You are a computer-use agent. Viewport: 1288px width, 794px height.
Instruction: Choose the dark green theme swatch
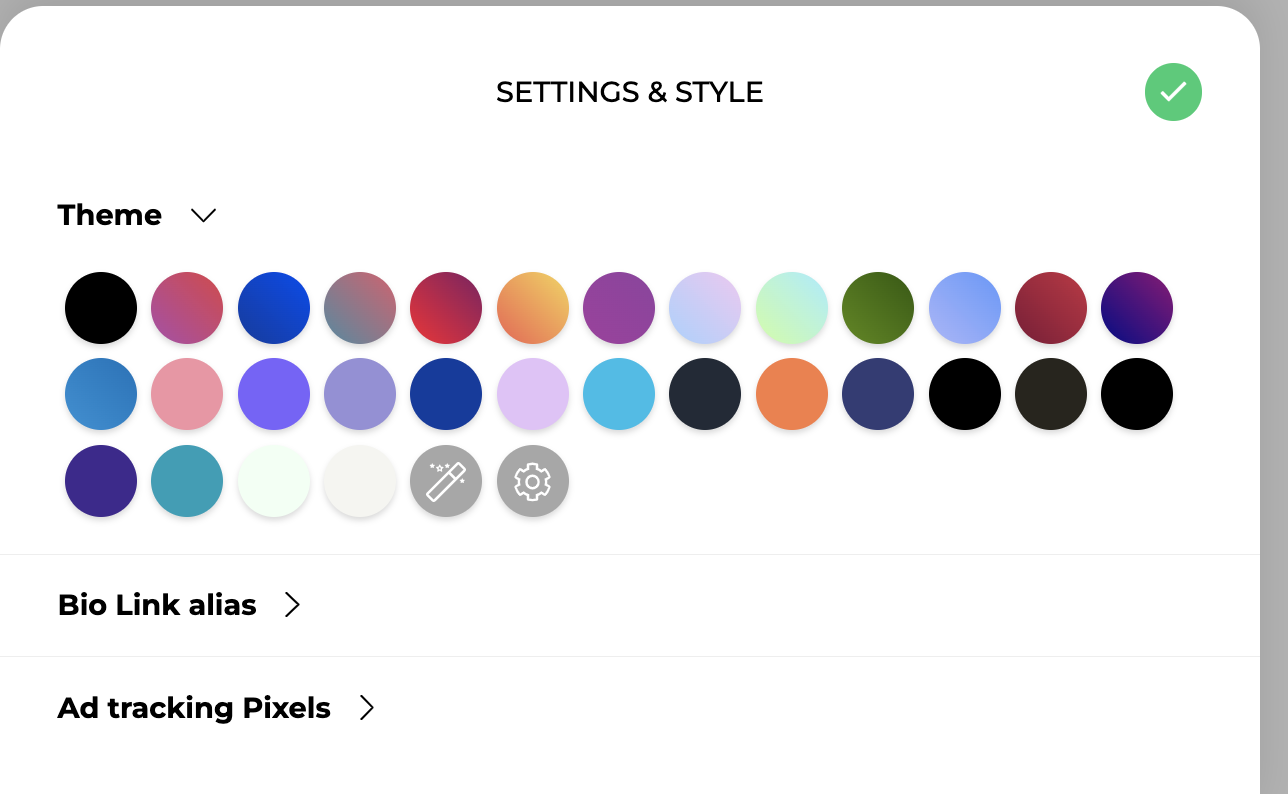[877, 308]
